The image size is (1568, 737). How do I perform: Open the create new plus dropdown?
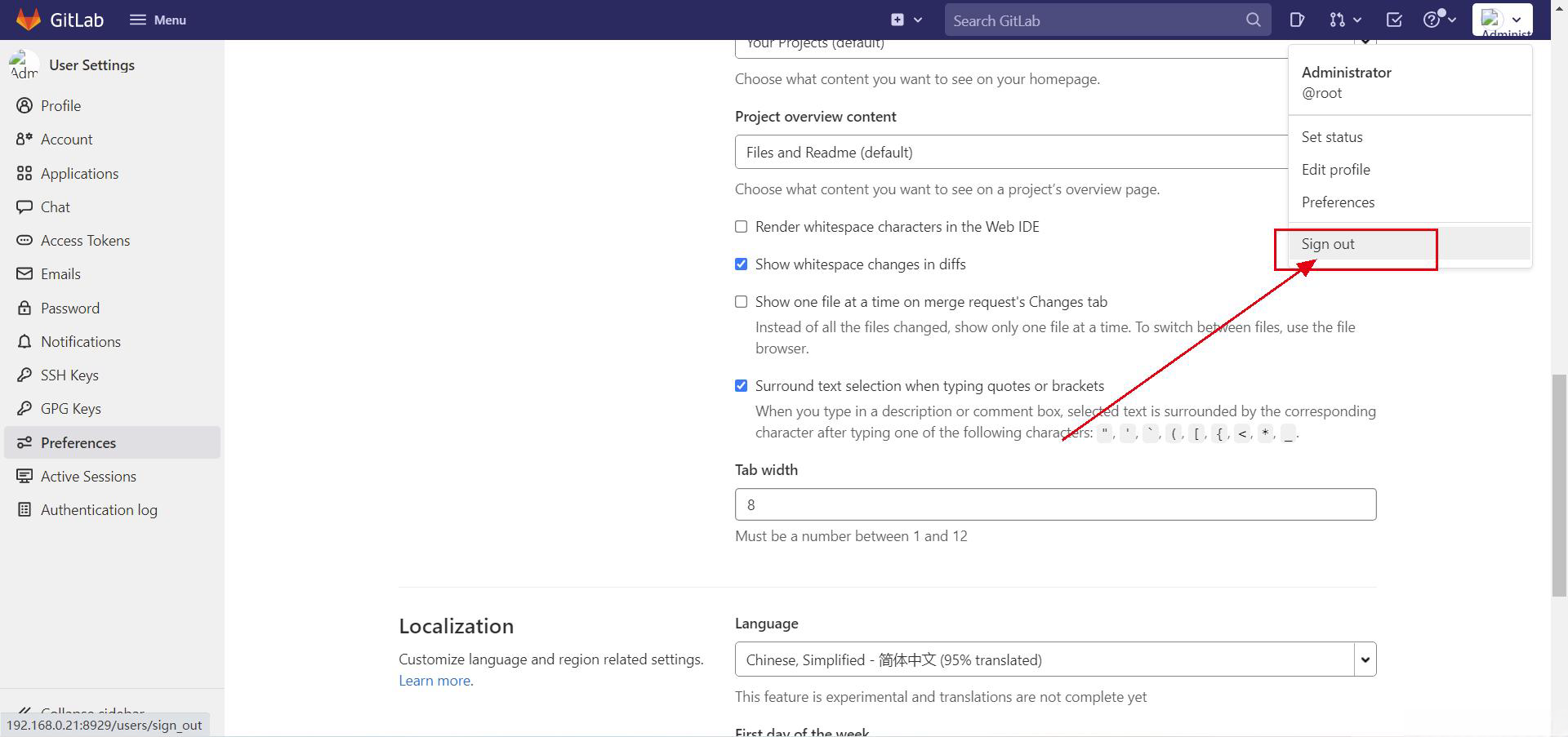(906, 20)
